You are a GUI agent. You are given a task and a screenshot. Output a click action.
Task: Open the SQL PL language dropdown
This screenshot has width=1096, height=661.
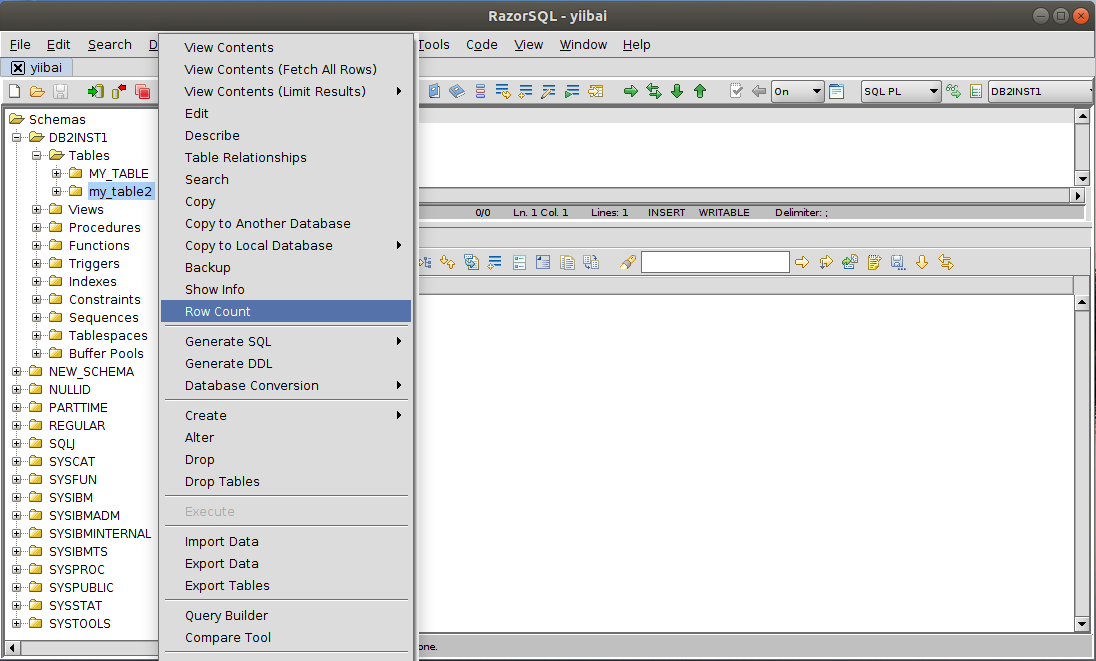900,91
